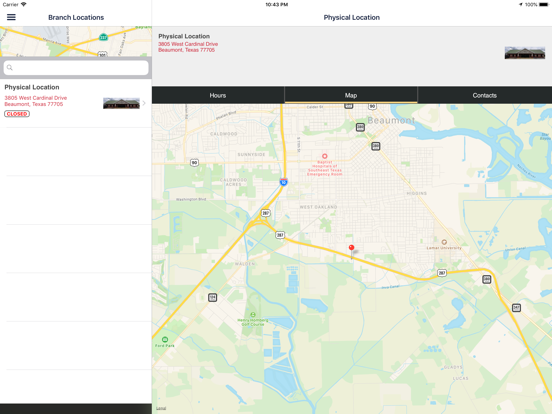Click the search field in branch list
This screenshot has width=552, height=414.
(x=76, y=68)
